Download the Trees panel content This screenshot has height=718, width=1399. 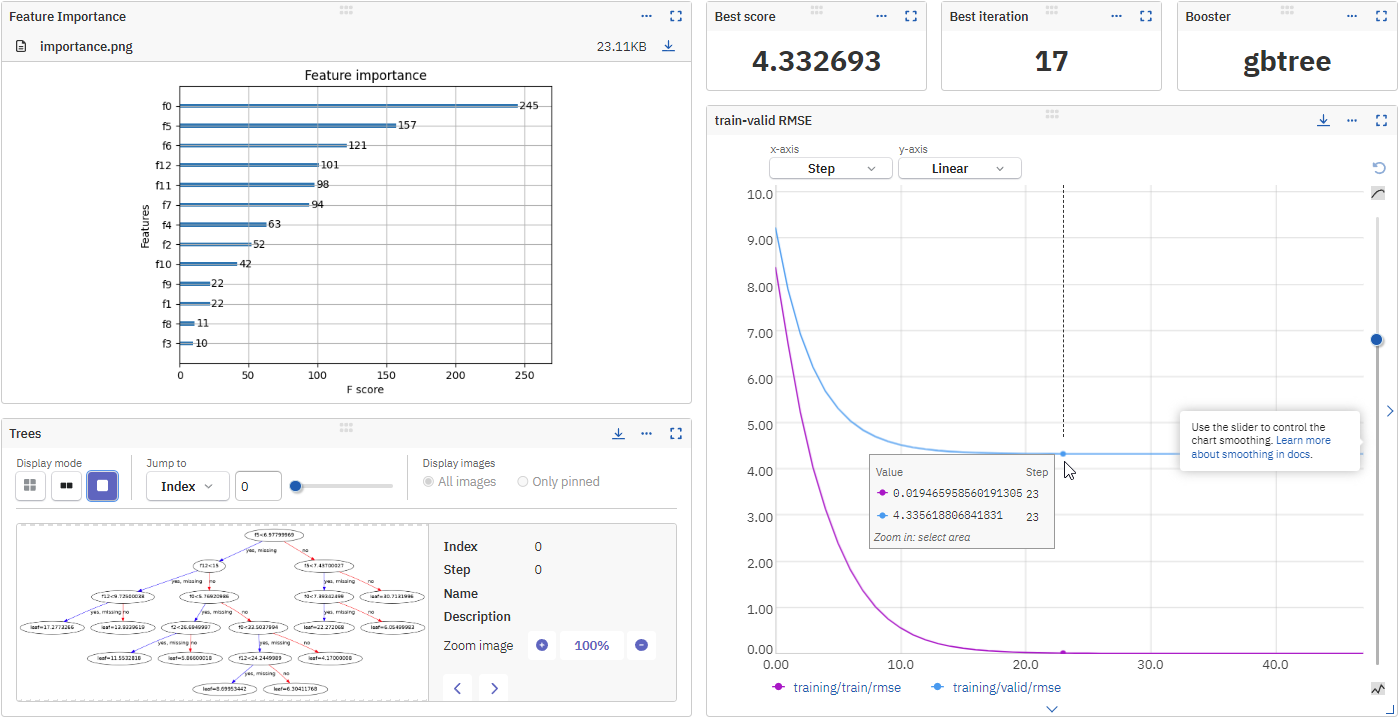pyautogui.click(x=619, y=433)
